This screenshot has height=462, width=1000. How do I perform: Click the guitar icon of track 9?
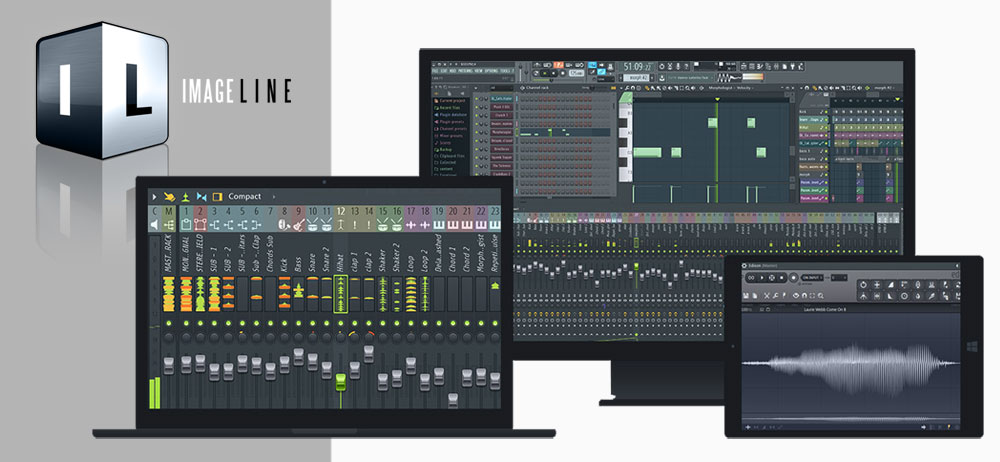298,225
